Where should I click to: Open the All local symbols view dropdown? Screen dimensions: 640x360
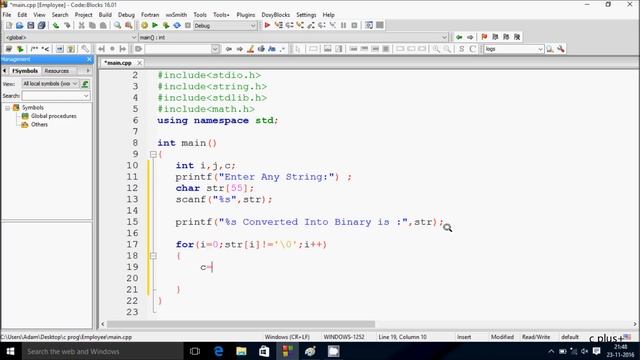75,84
